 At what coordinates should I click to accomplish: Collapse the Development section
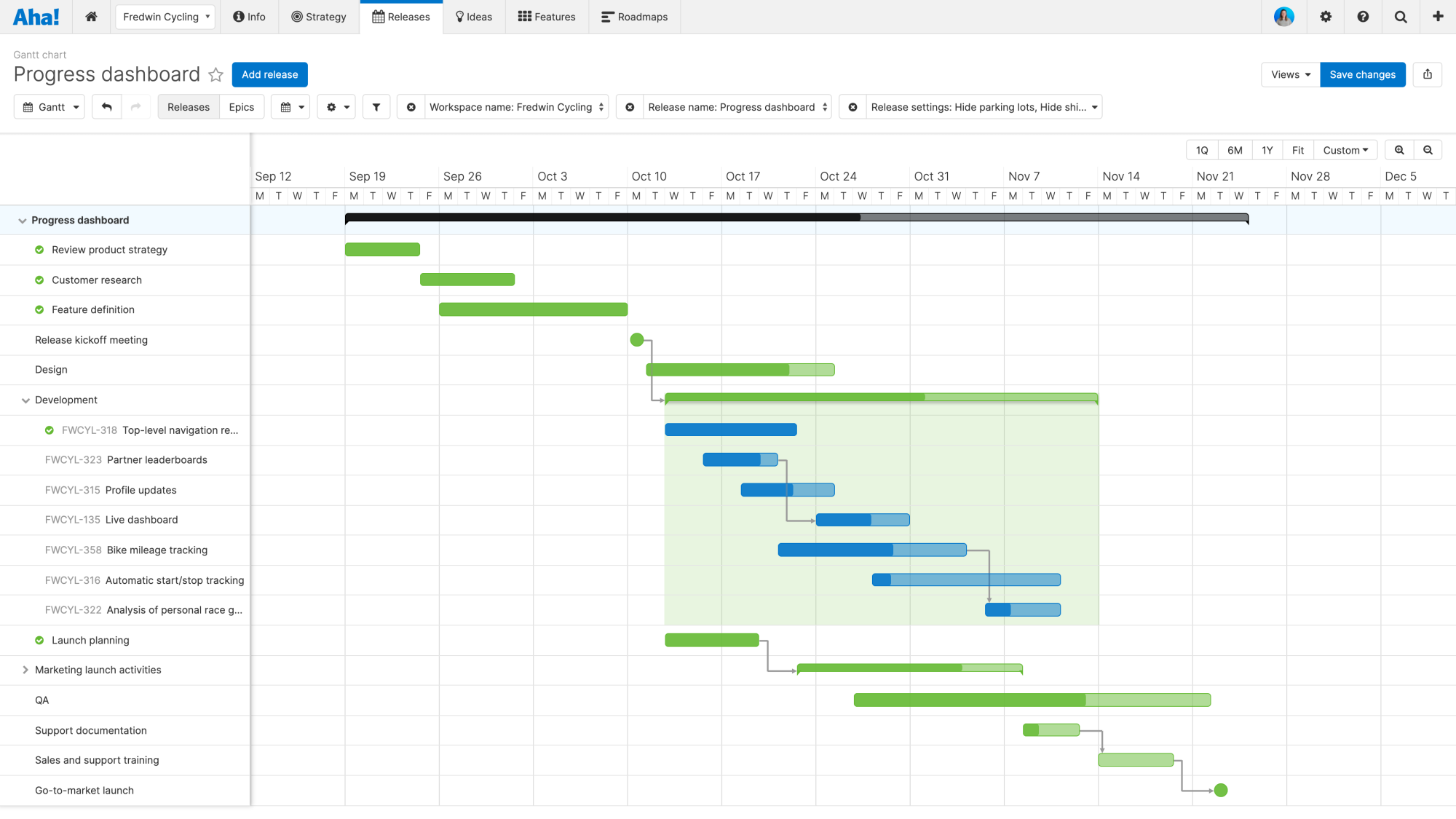pyautogui.click(x=24, y=399)
